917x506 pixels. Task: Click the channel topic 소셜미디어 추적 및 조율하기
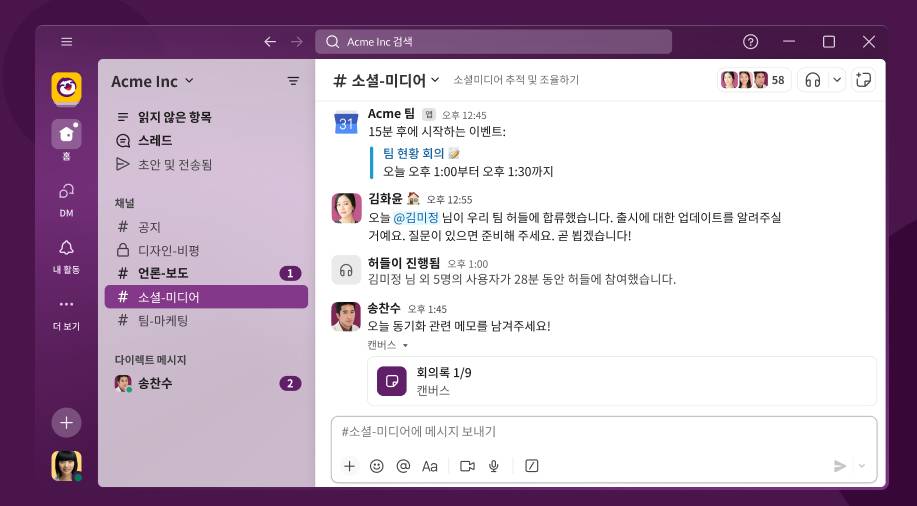[x=516, y=80]
